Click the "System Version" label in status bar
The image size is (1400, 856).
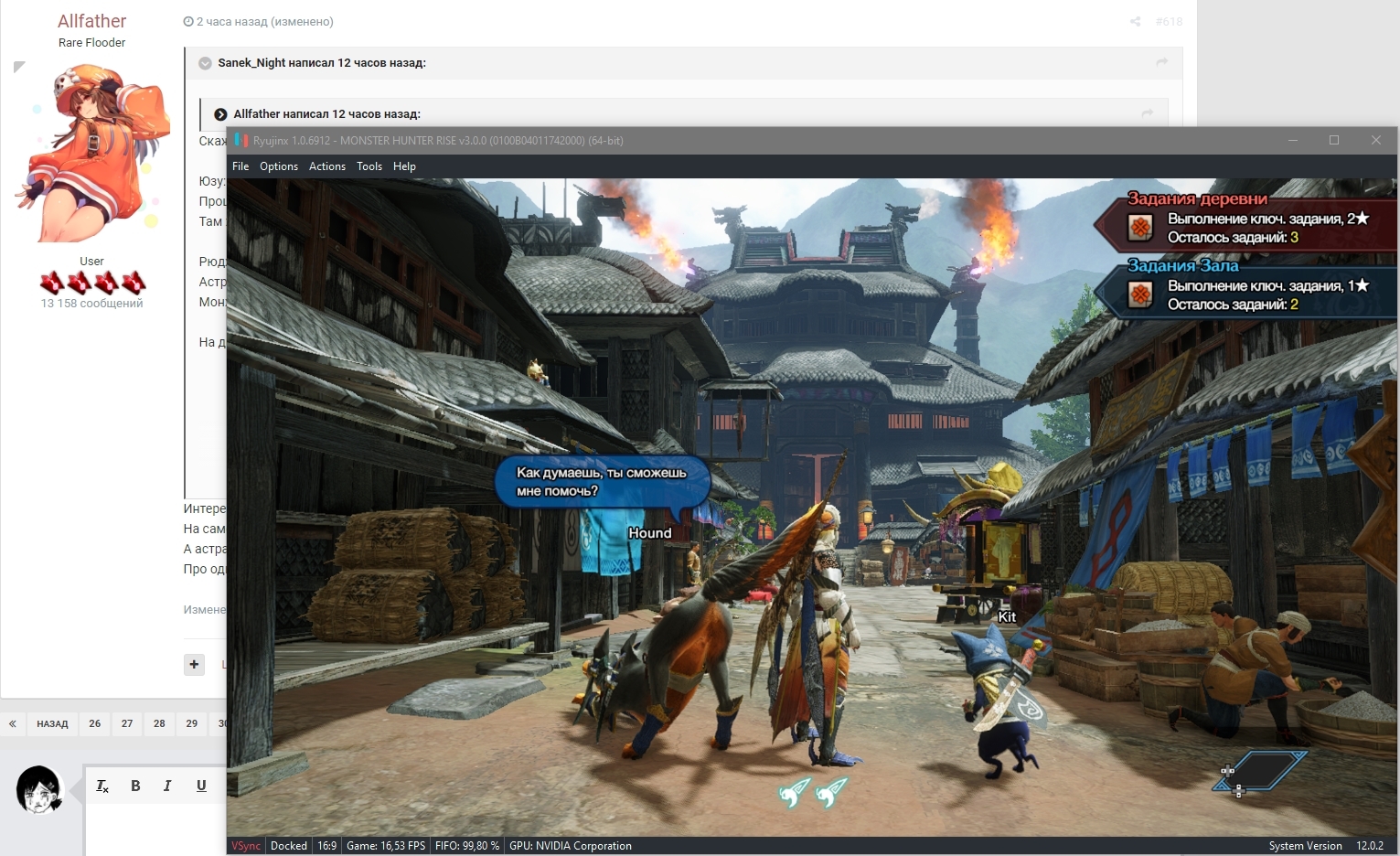[1305, 846]
